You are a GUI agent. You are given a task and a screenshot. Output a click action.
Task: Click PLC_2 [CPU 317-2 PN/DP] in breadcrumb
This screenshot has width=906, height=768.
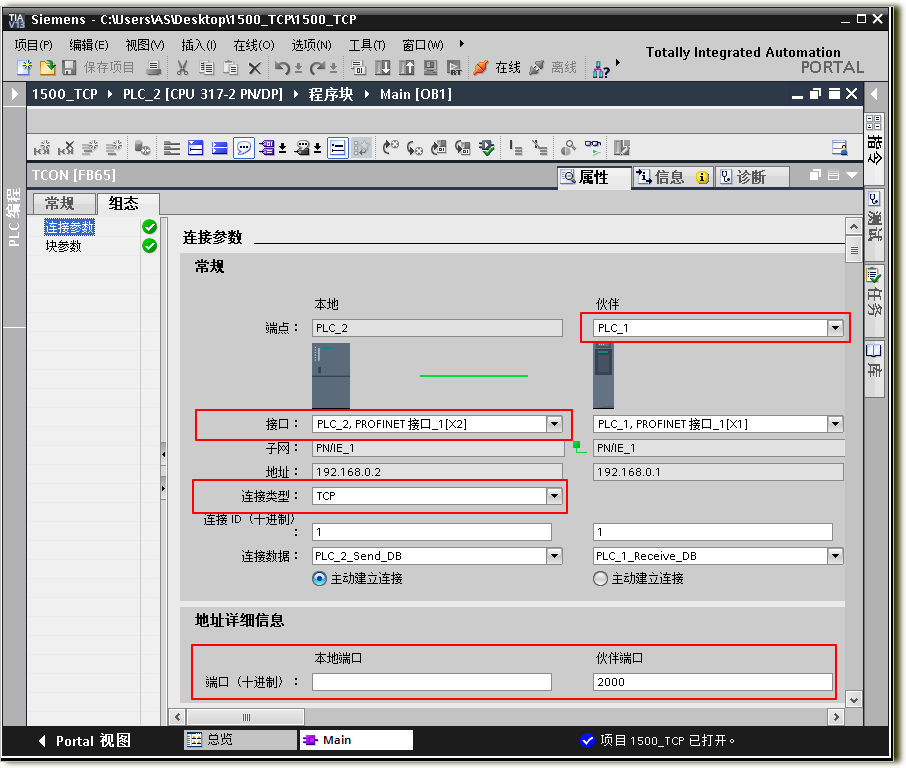pos(202,94)
